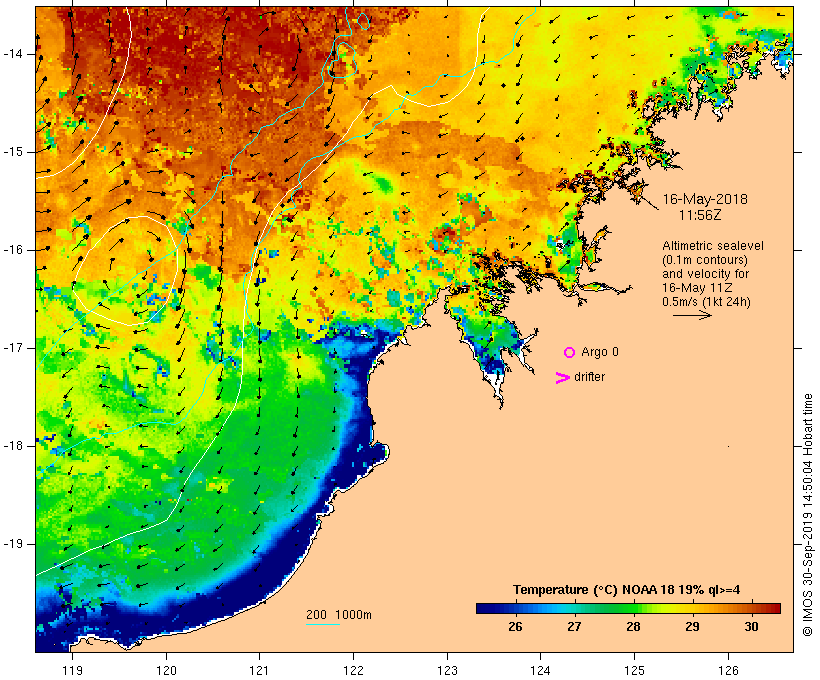
Task: Click the longitude axis label 119
Action: [72, 670]
